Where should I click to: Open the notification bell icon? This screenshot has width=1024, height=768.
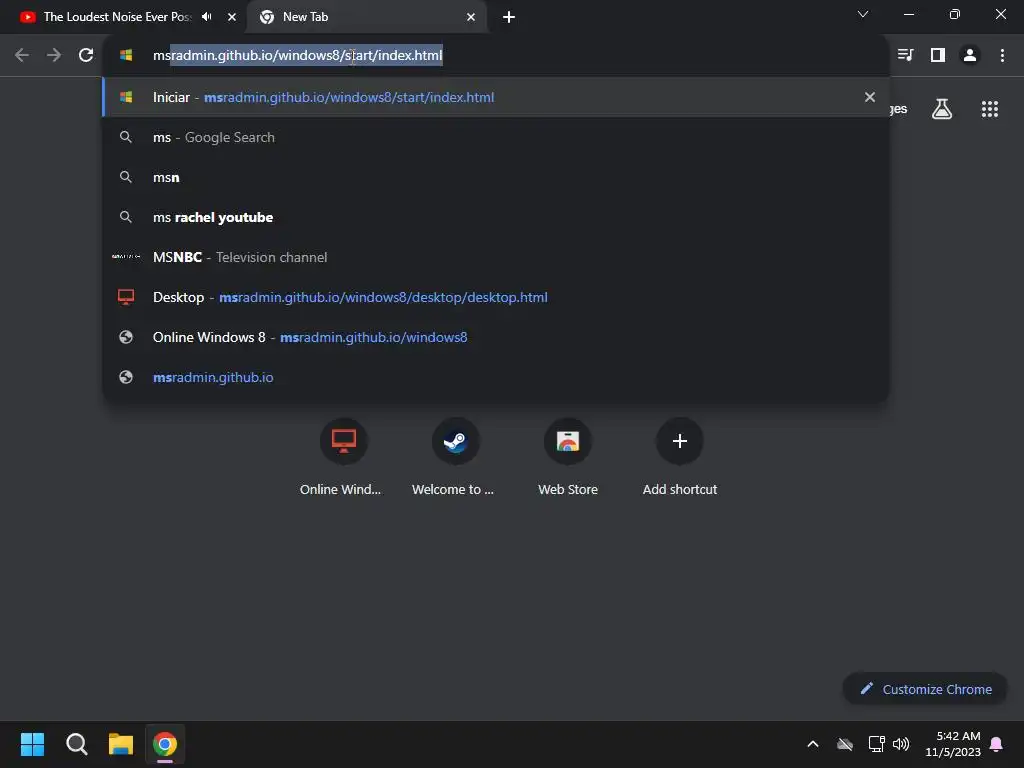coord(997,744)
